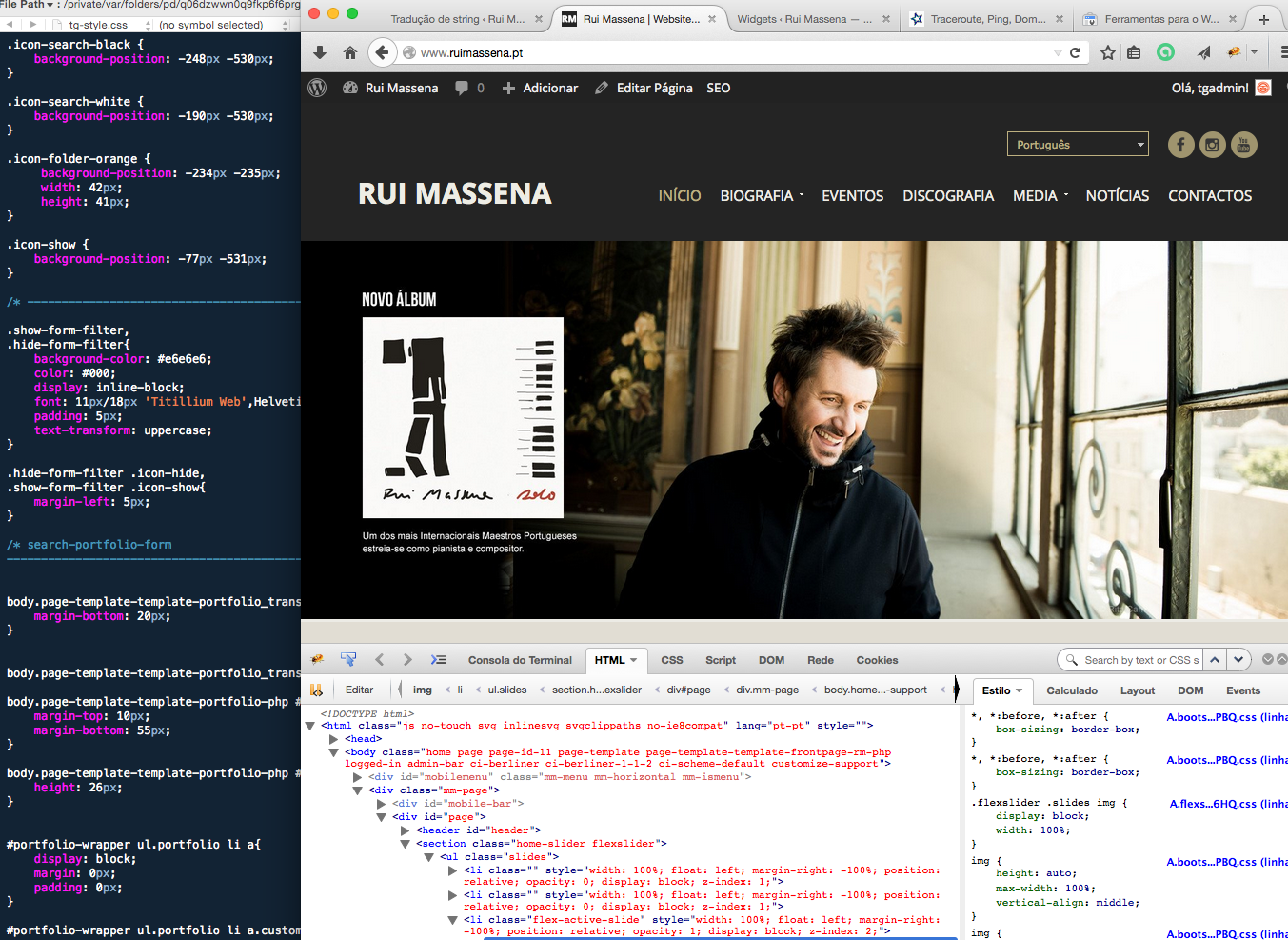Activate the Firebug inspect element tool
This screenshot has width=1288, height=940.
pos(348,659)
